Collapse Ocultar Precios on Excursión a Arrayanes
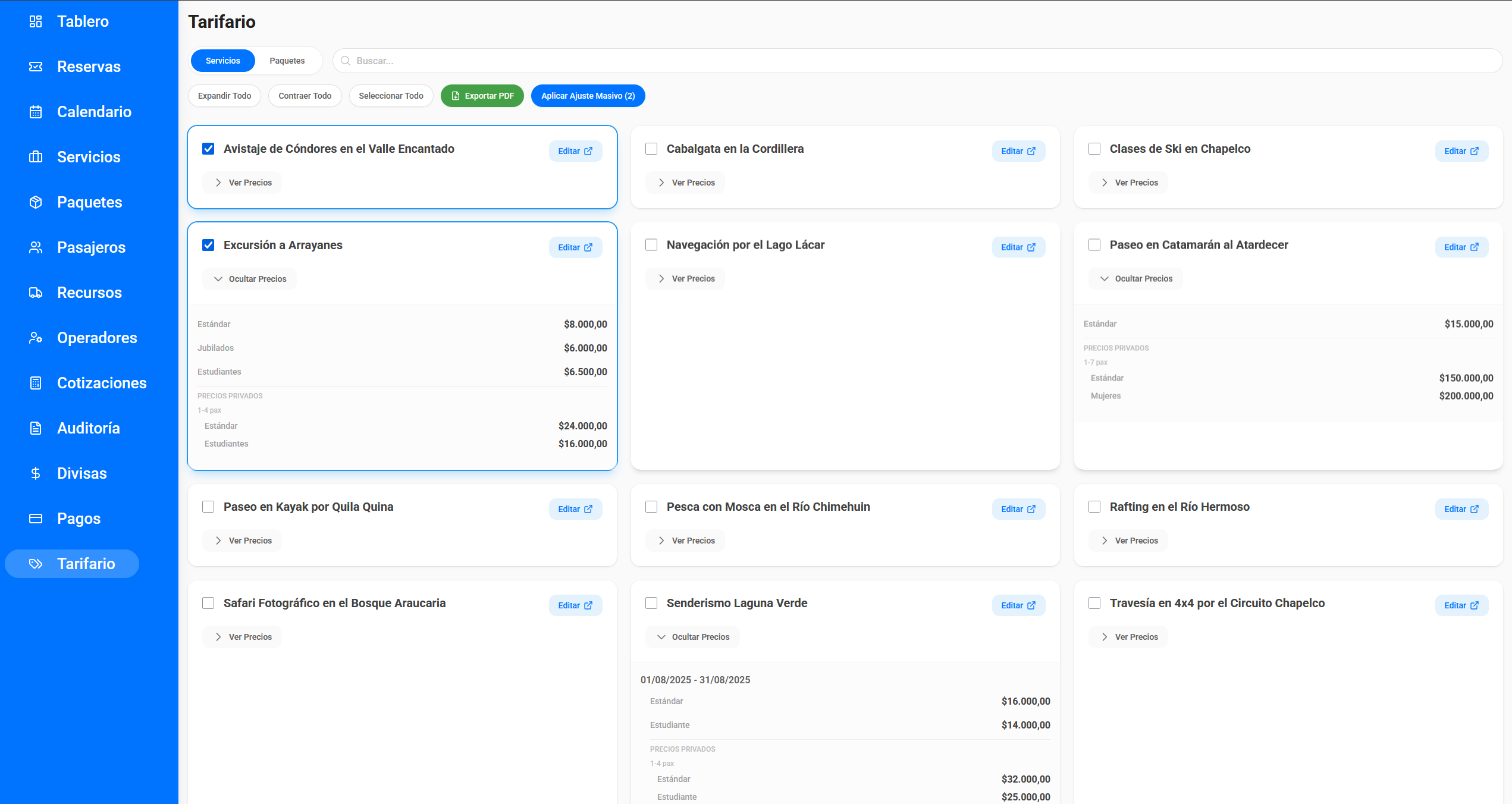The width and height of the screenshot is (1512, 804). (249, 279)
